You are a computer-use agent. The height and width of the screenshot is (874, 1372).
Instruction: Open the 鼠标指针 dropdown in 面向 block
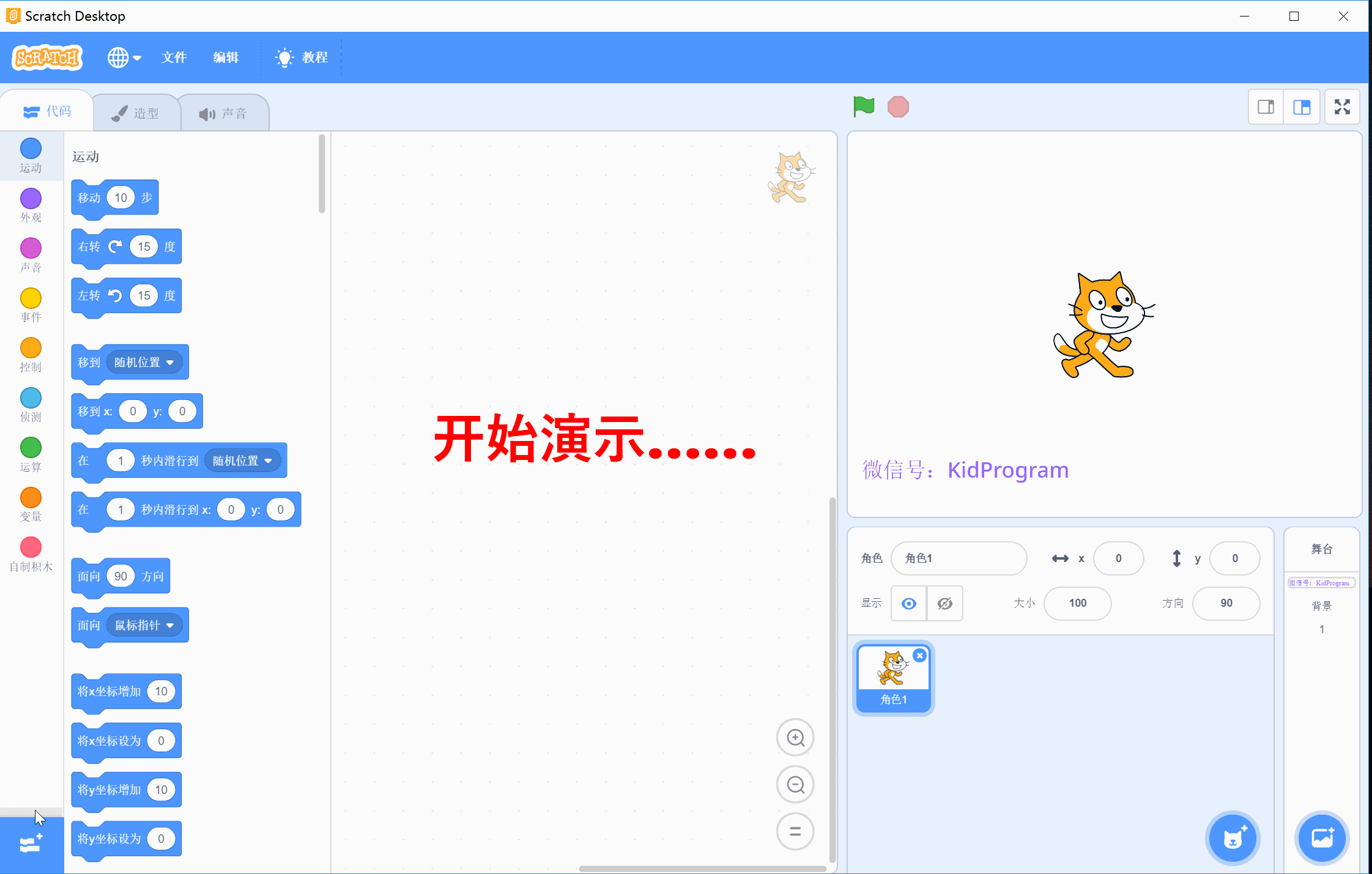(x=144, y=626)
